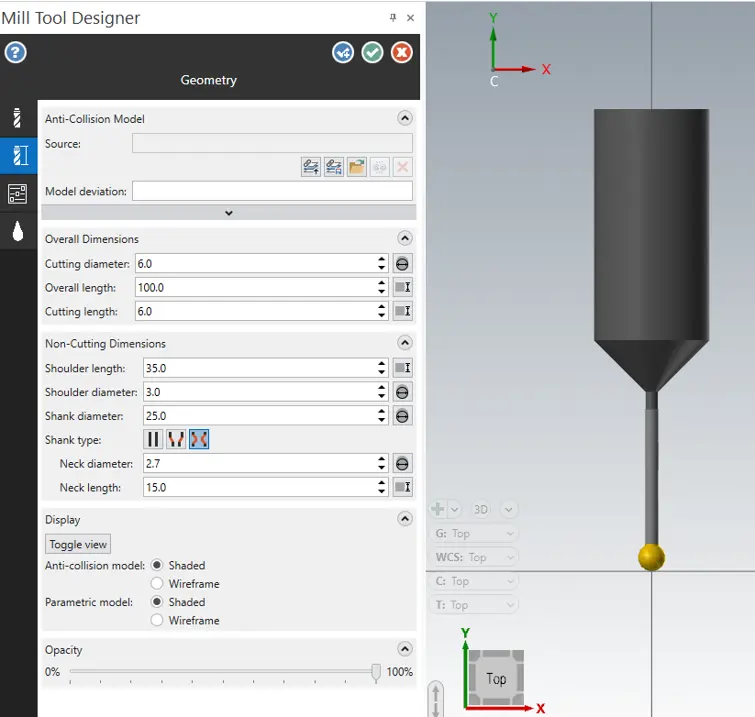The image size is (755, 717).
Task: Click the blue OK and create new icon
Action: click(x=343, y=52)
